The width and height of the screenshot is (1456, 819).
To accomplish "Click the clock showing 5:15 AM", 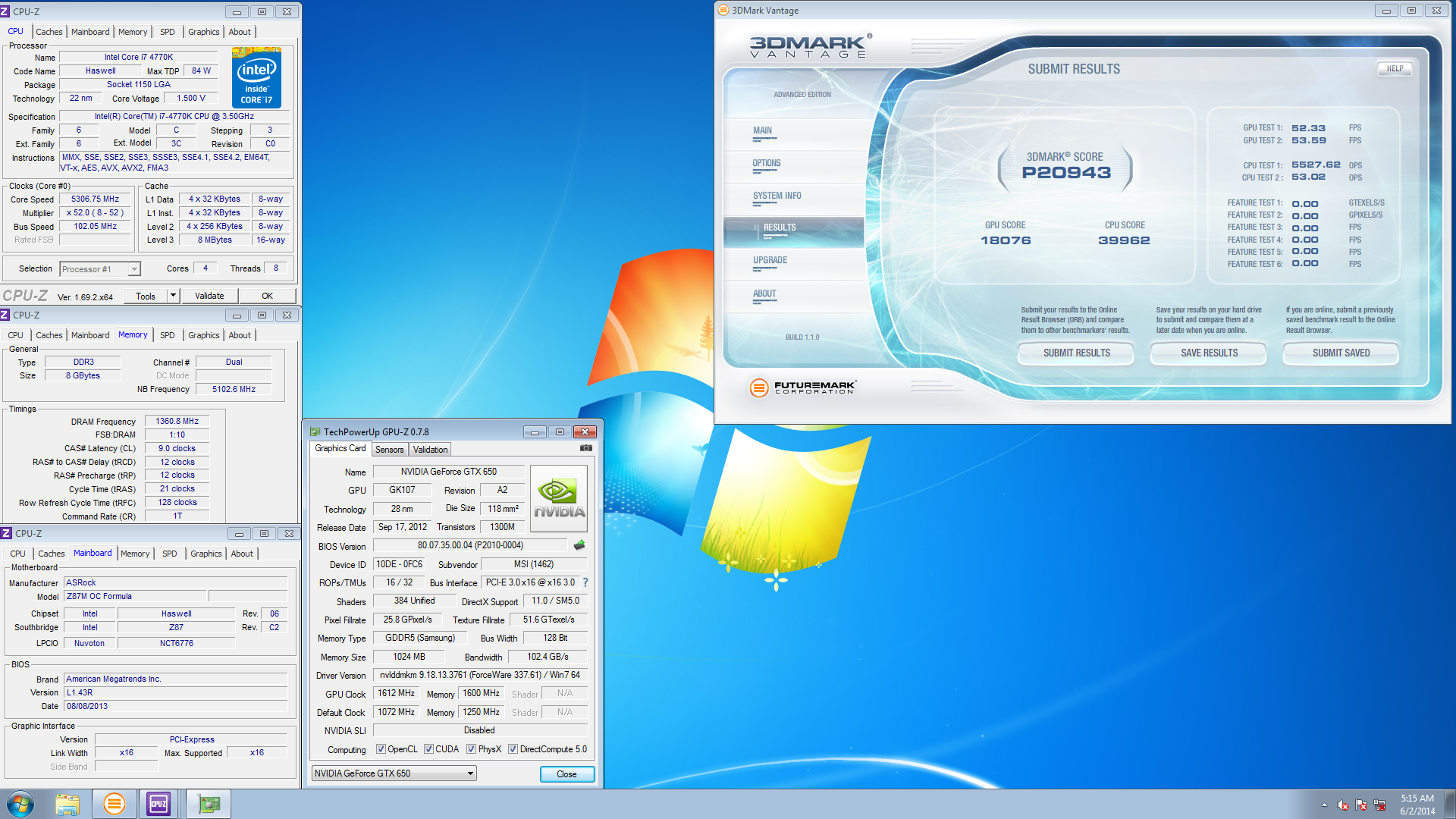I will pos(1417,799).
